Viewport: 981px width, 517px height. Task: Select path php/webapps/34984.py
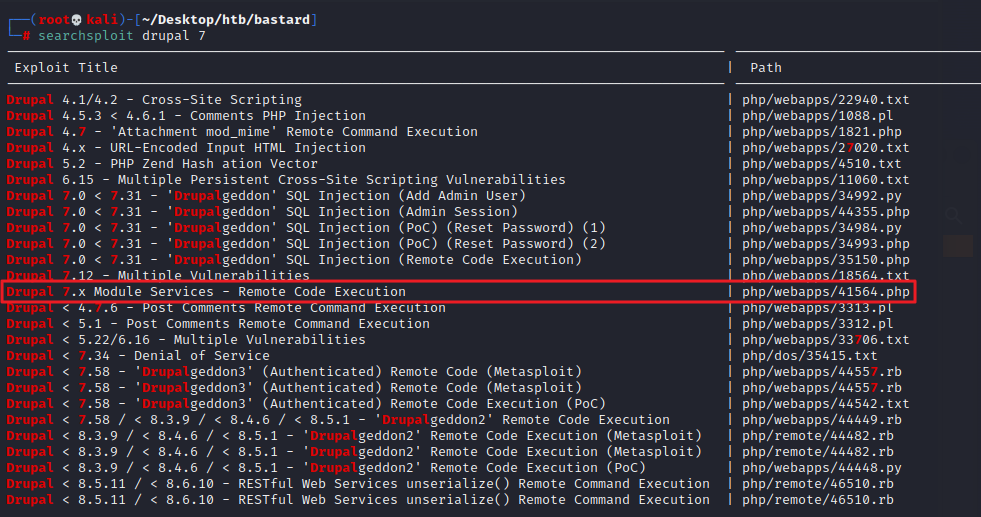[821, 228]
